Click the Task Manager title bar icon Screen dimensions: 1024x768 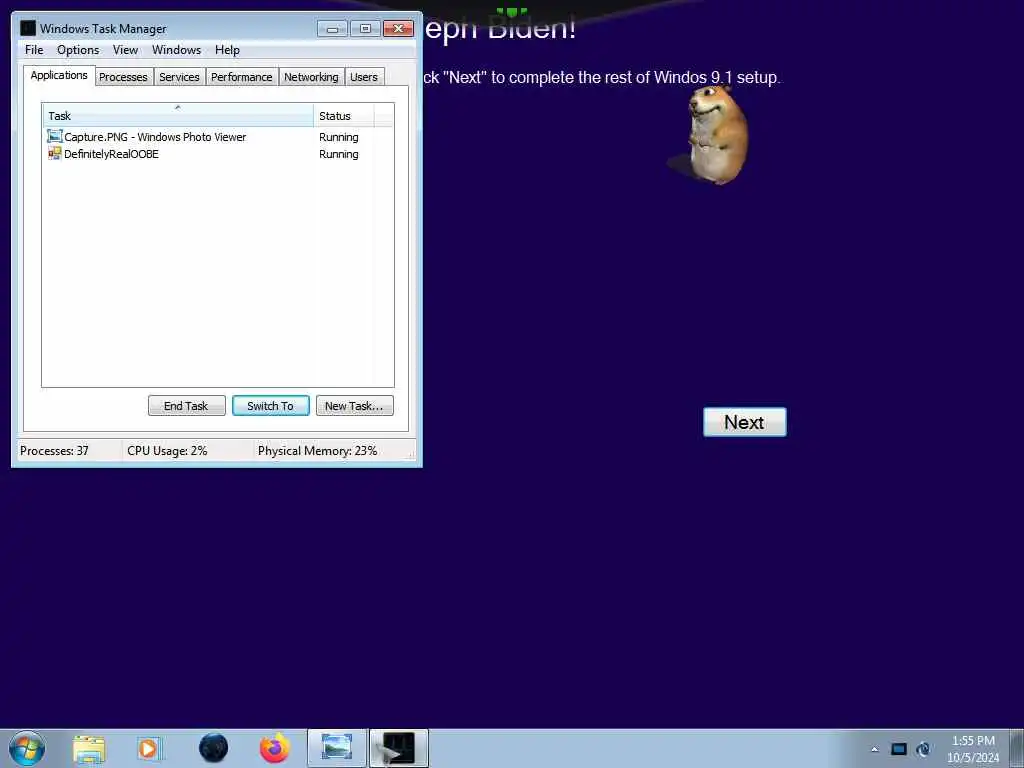(x=27, y=28)
